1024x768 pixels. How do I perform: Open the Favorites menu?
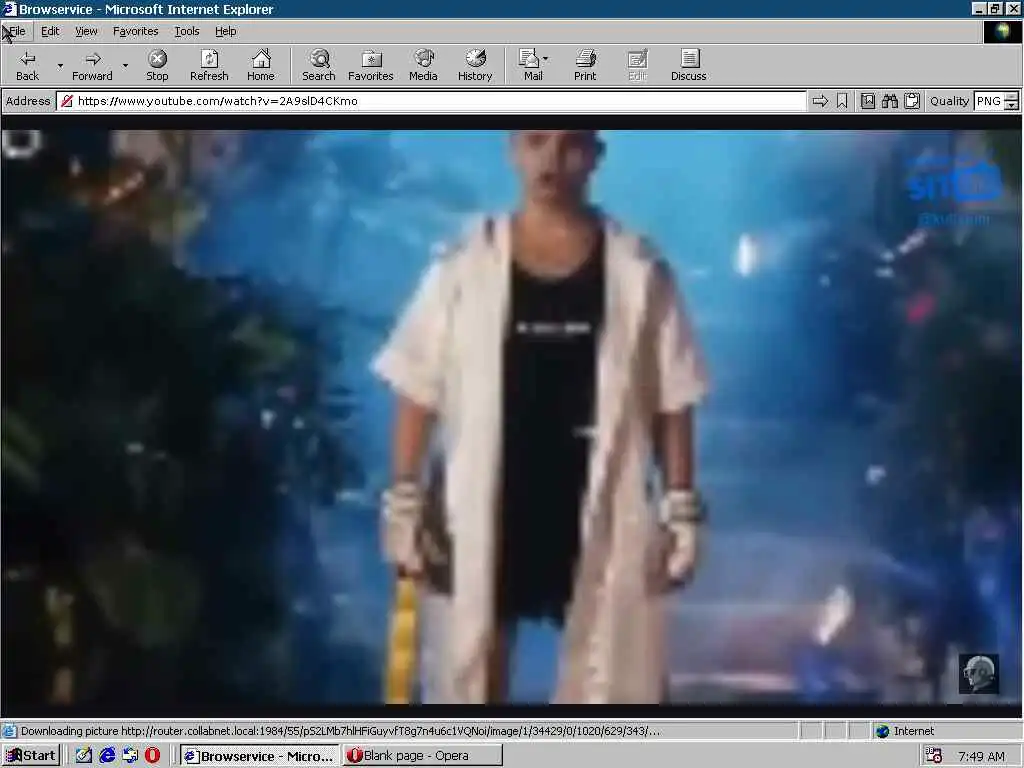(135, 31)
